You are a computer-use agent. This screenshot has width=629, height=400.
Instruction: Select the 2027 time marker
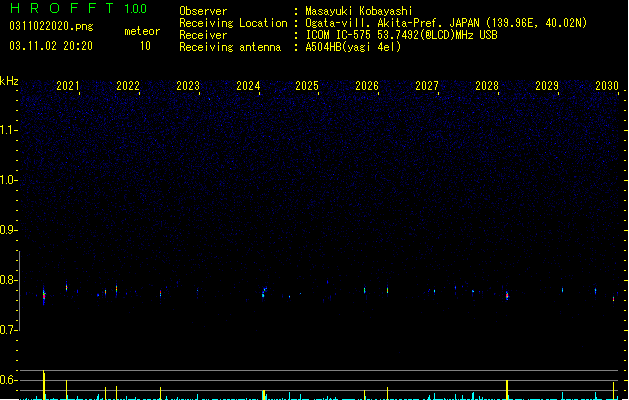tap(427, 86)
